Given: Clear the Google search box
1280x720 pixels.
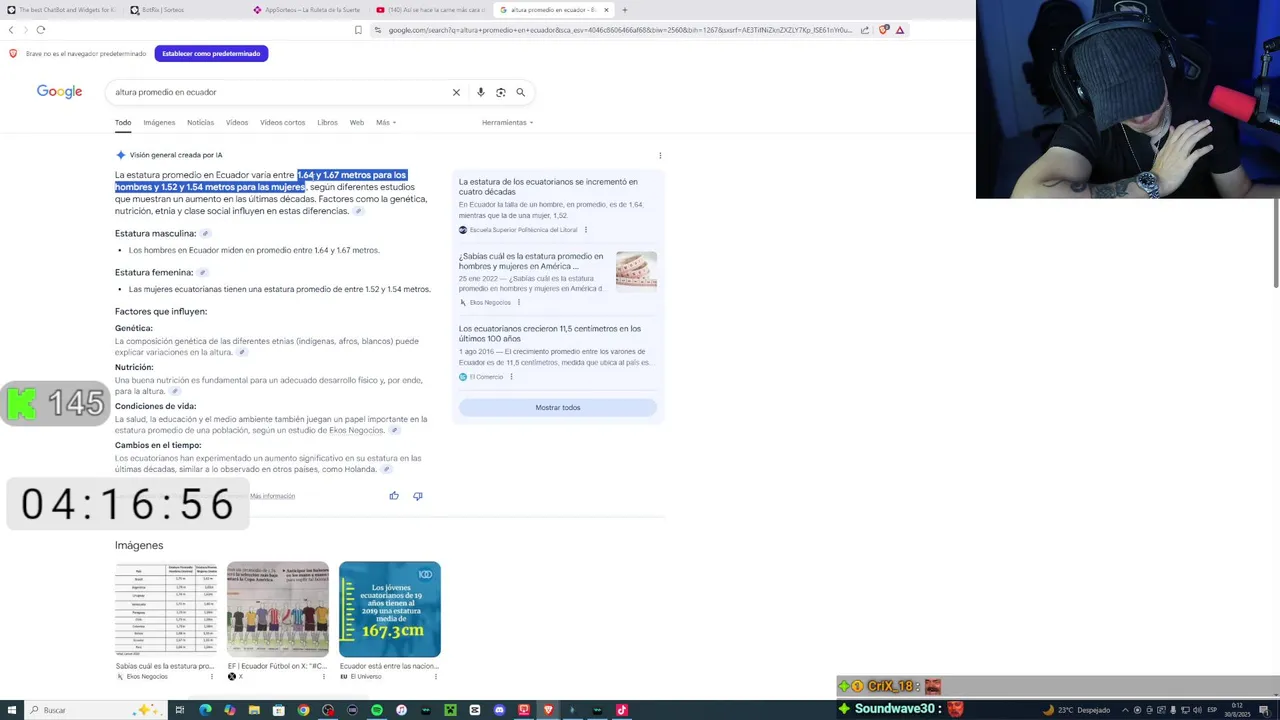Looking at the screenshot, I should [x=456, y=92].
